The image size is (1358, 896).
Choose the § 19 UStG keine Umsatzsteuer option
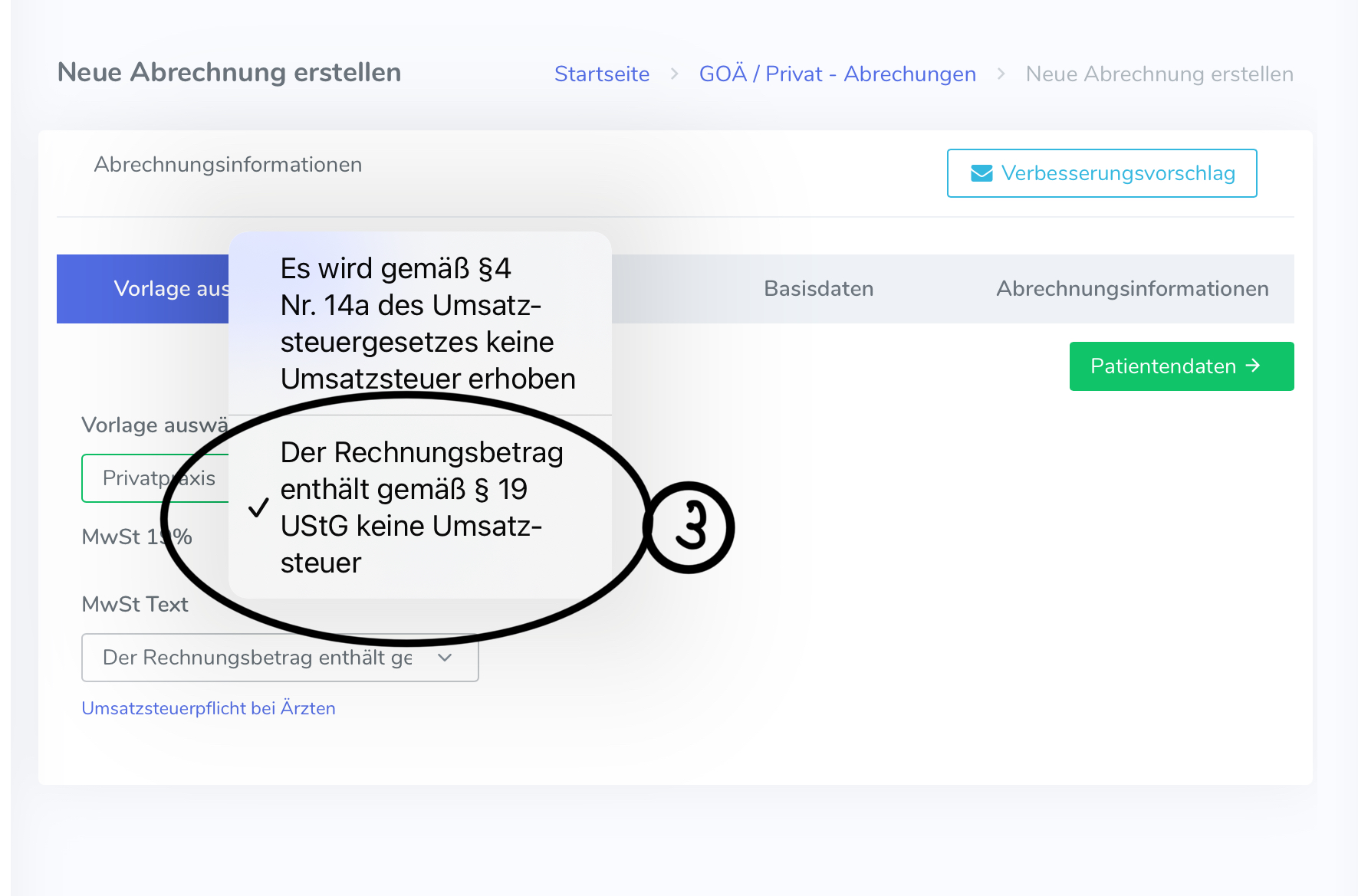coord(421,507)
